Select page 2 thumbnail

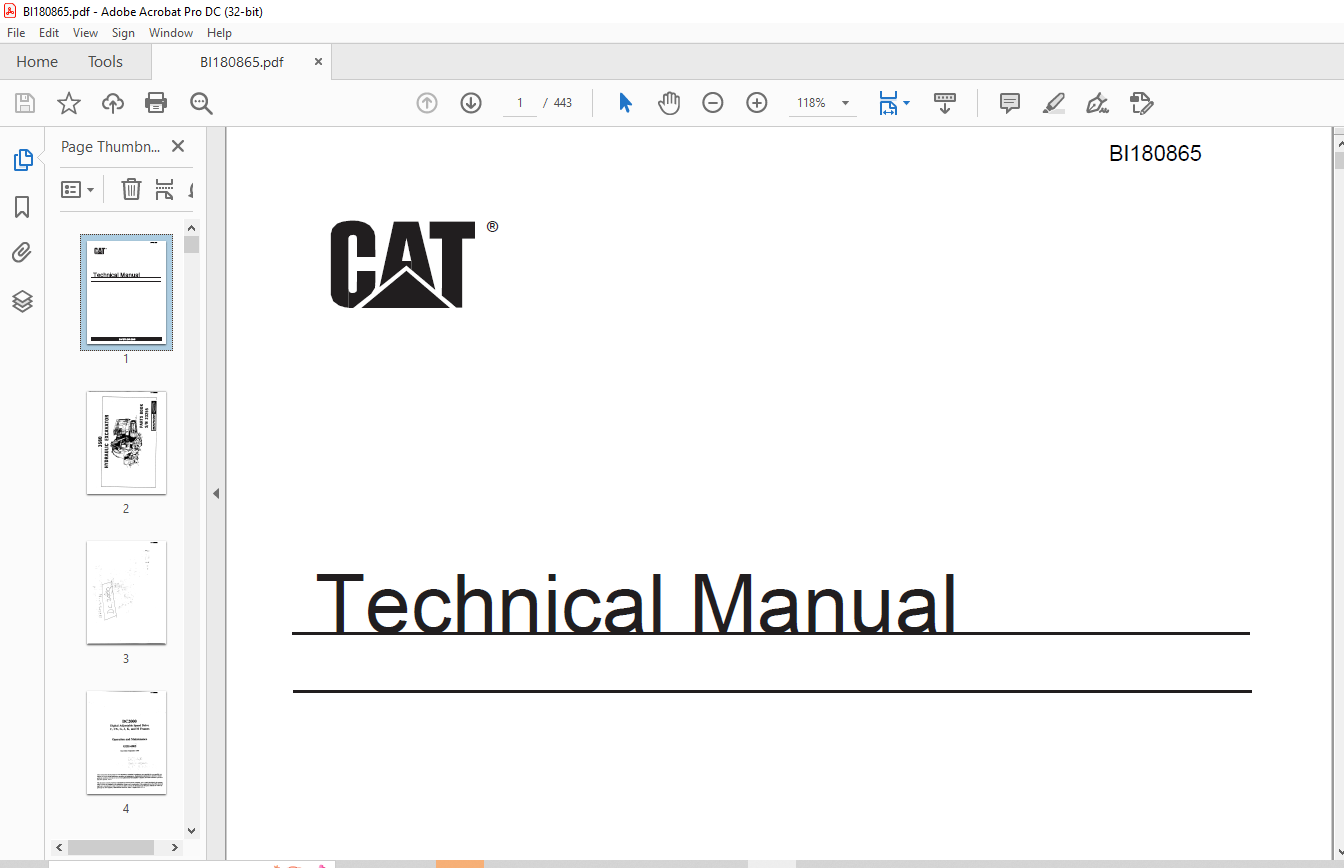[x=126, y=443]
